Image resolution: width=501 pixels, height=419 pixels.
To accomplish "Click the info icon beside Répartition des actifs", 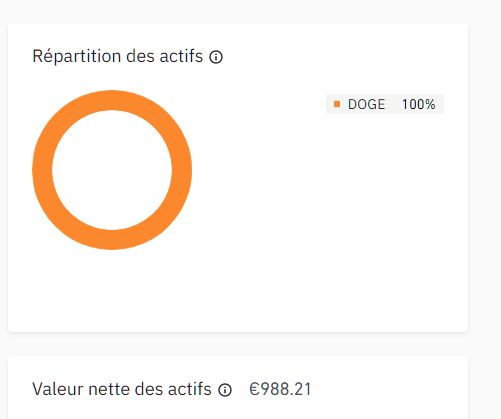I will [x=216, y=57].
